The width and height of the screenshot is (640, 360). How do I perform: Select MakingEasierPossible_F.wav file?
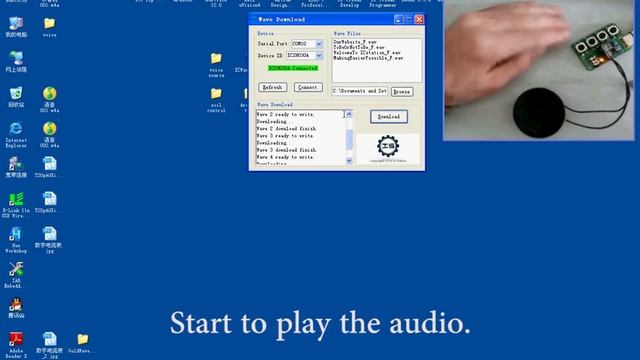pyautogui.click(x=368, y=58)
